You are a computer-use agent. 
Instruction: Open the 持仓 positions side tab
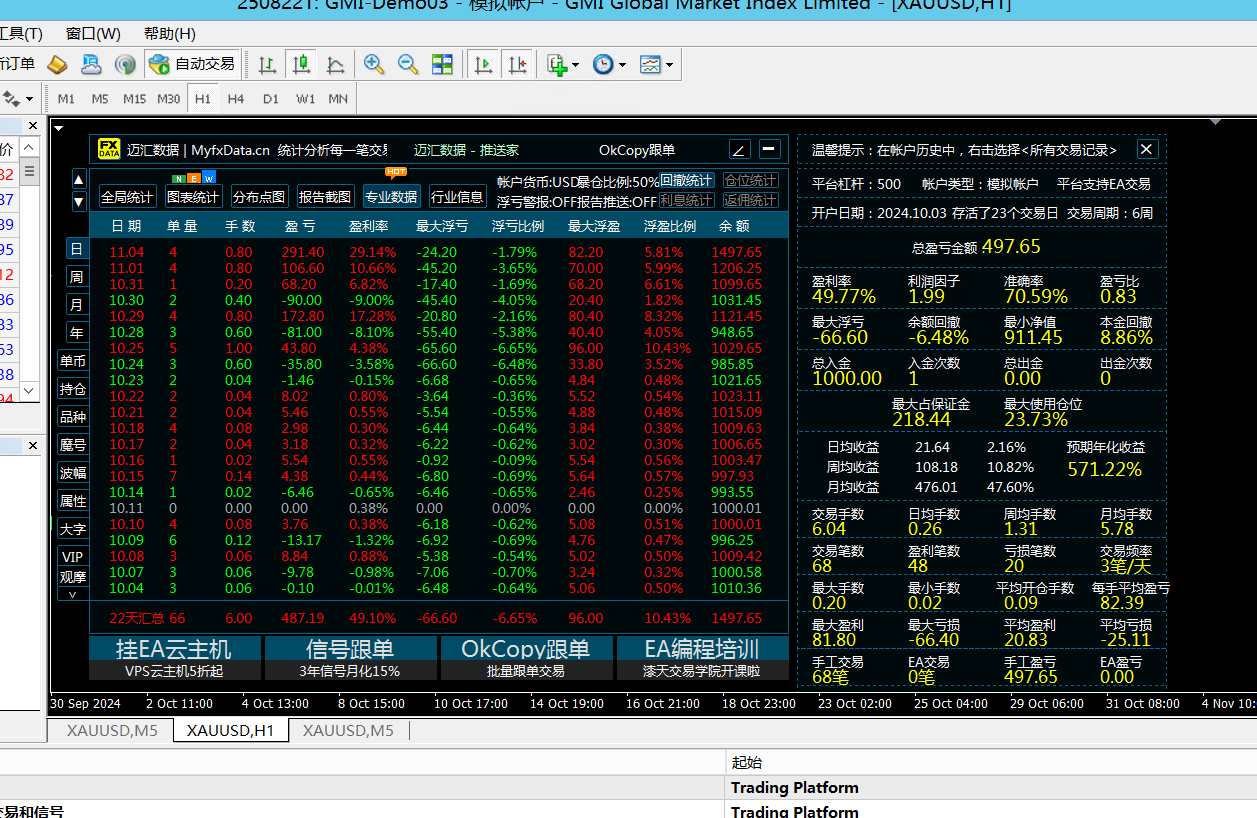73,389
